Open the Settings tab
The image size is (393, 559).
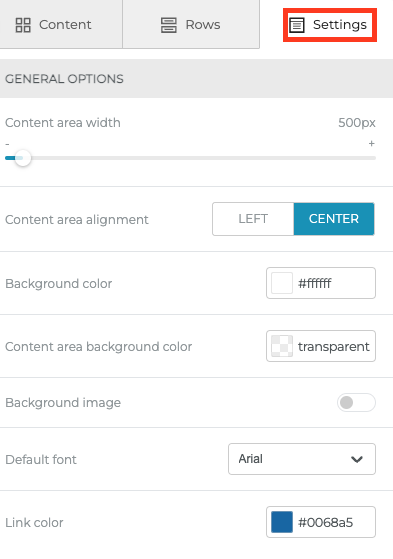[x=330, y=25]
